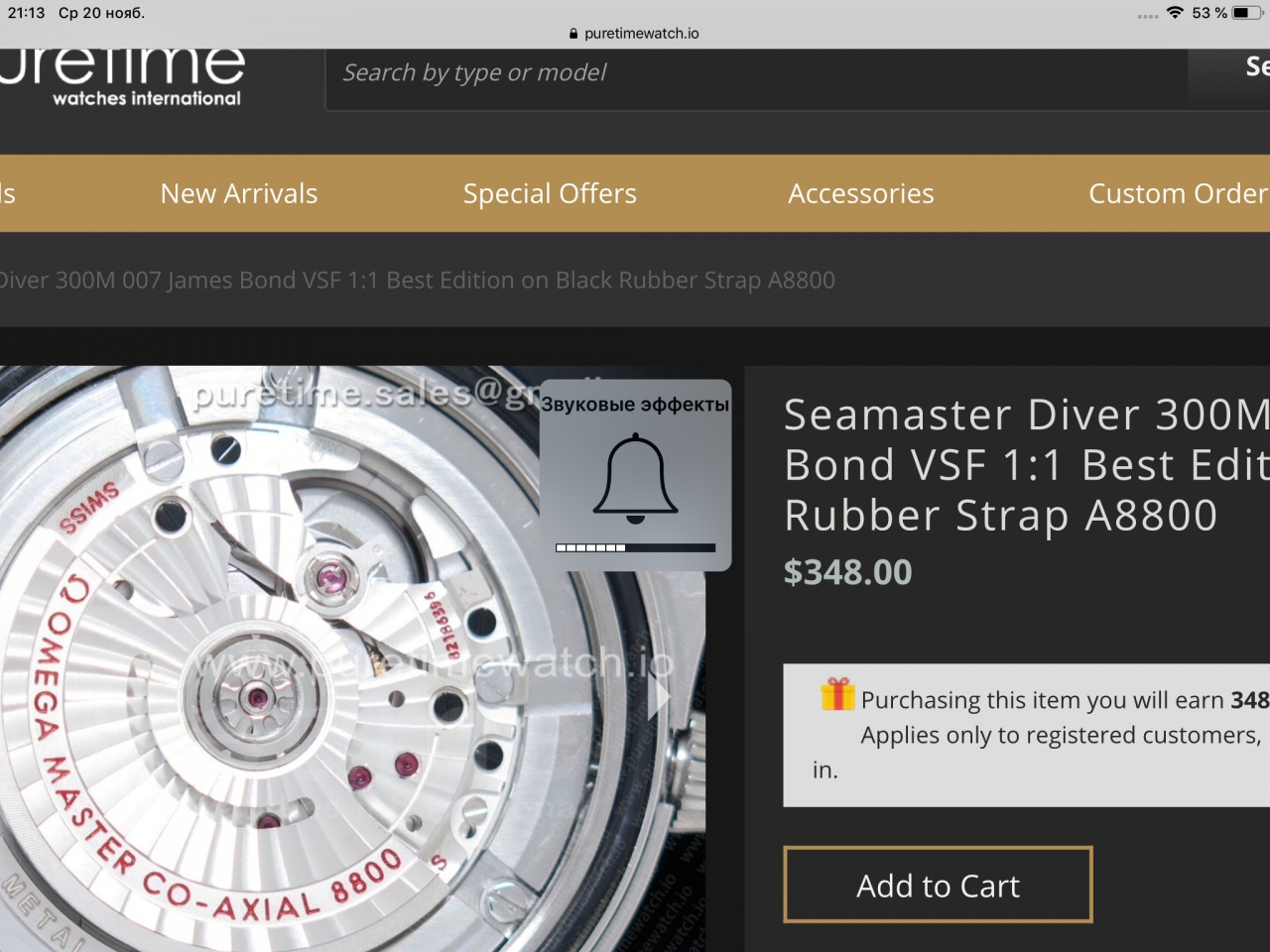
Task: Tap the puretimewatch.io address text
Action: tap(641, 34)
